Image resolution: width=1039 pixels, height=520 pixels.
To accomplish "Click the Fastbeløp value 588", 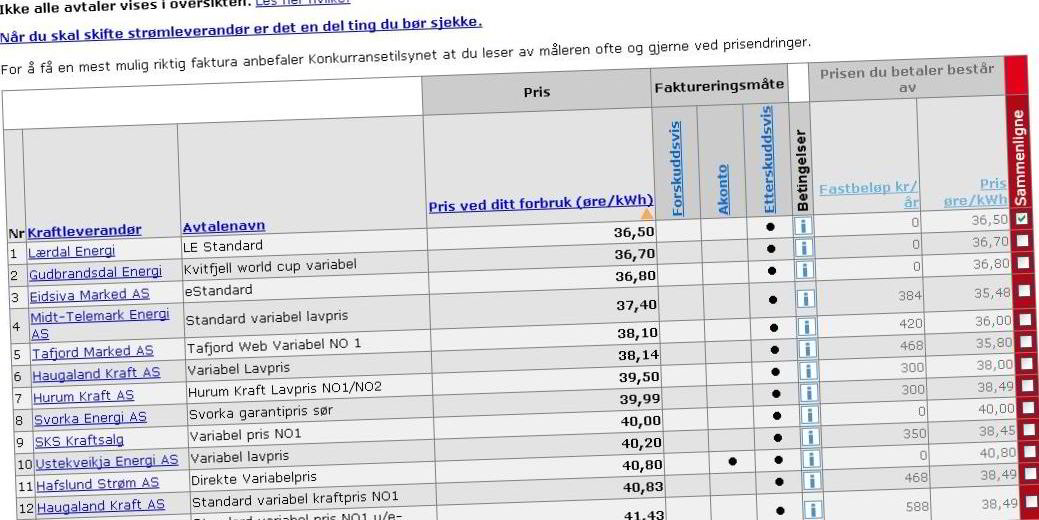I will pyautogui.click(x=917, y=507).
